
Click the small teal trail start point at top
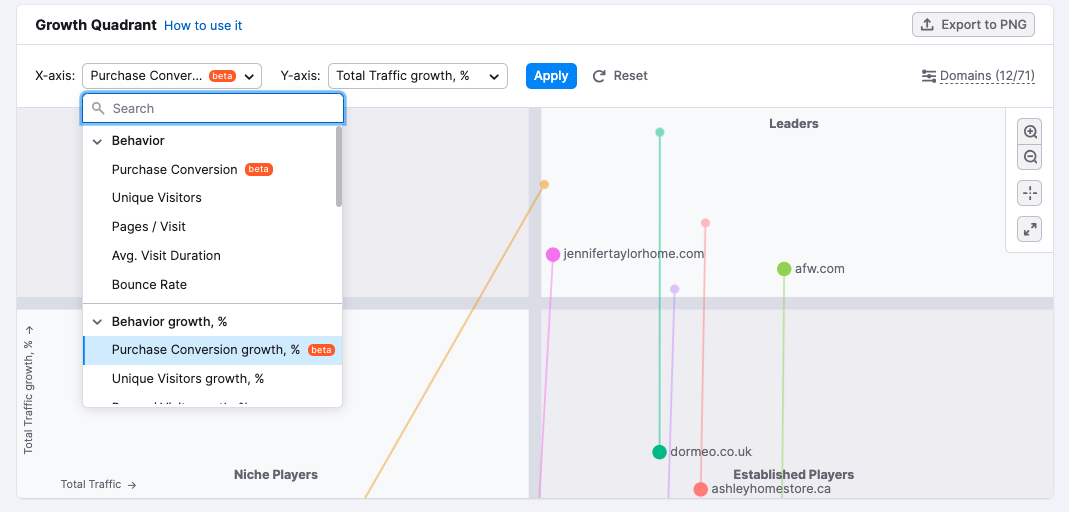[x=659, y=132]
